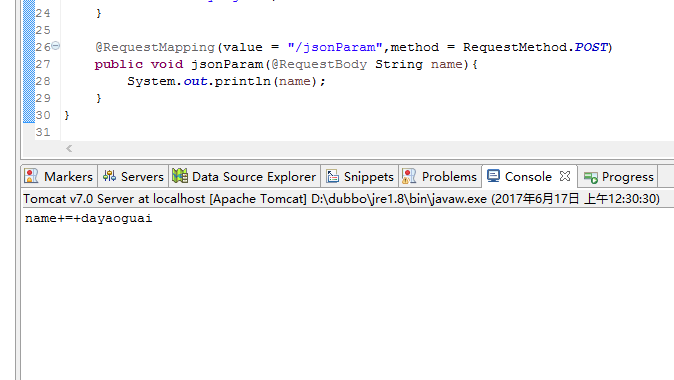The image size is (674, 380).
Task: Open the Snippets tab
Action: (360, 176)
